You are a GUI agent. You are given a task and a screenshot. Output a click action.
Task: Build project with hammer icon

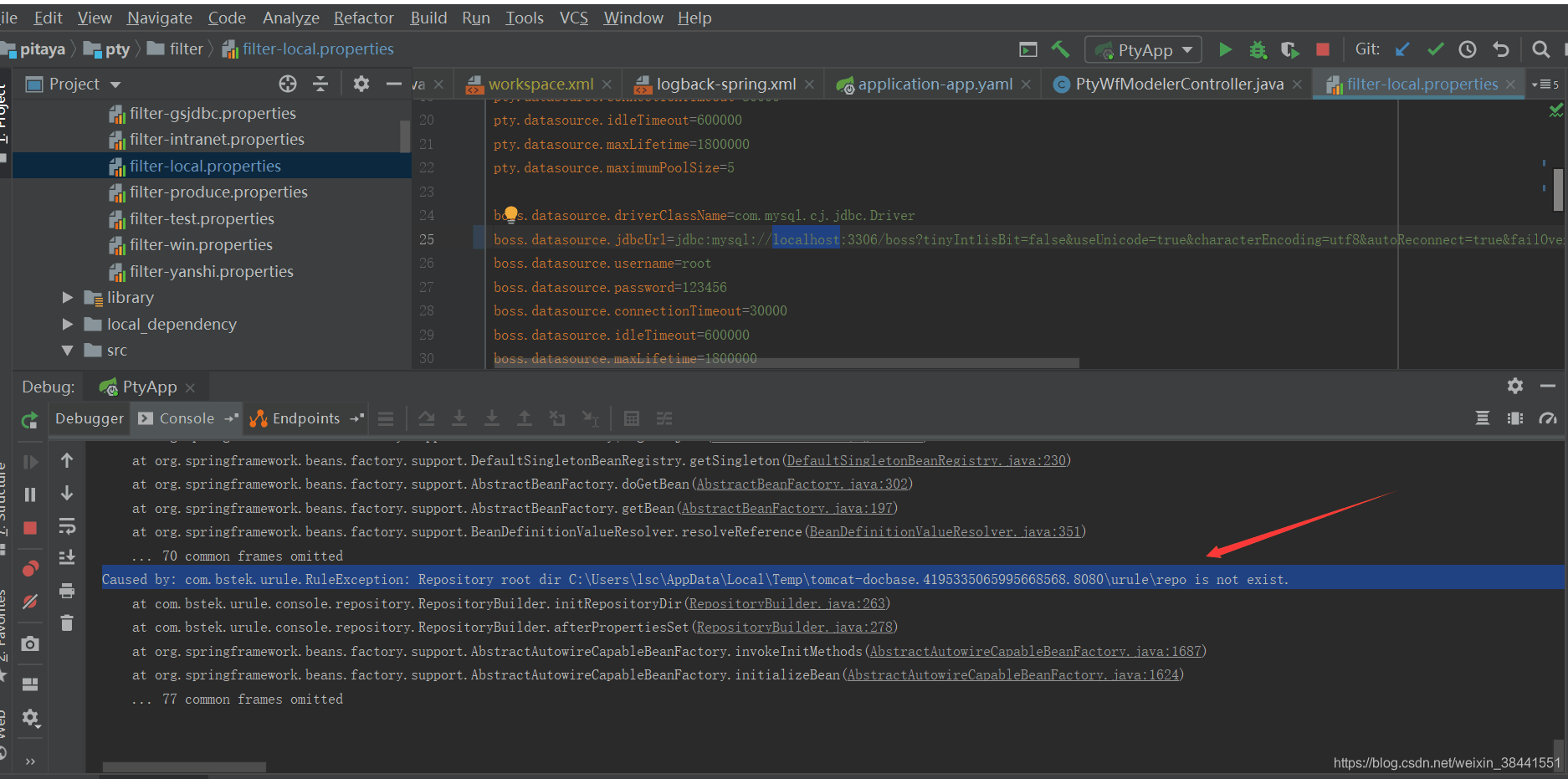point(1060,49)
